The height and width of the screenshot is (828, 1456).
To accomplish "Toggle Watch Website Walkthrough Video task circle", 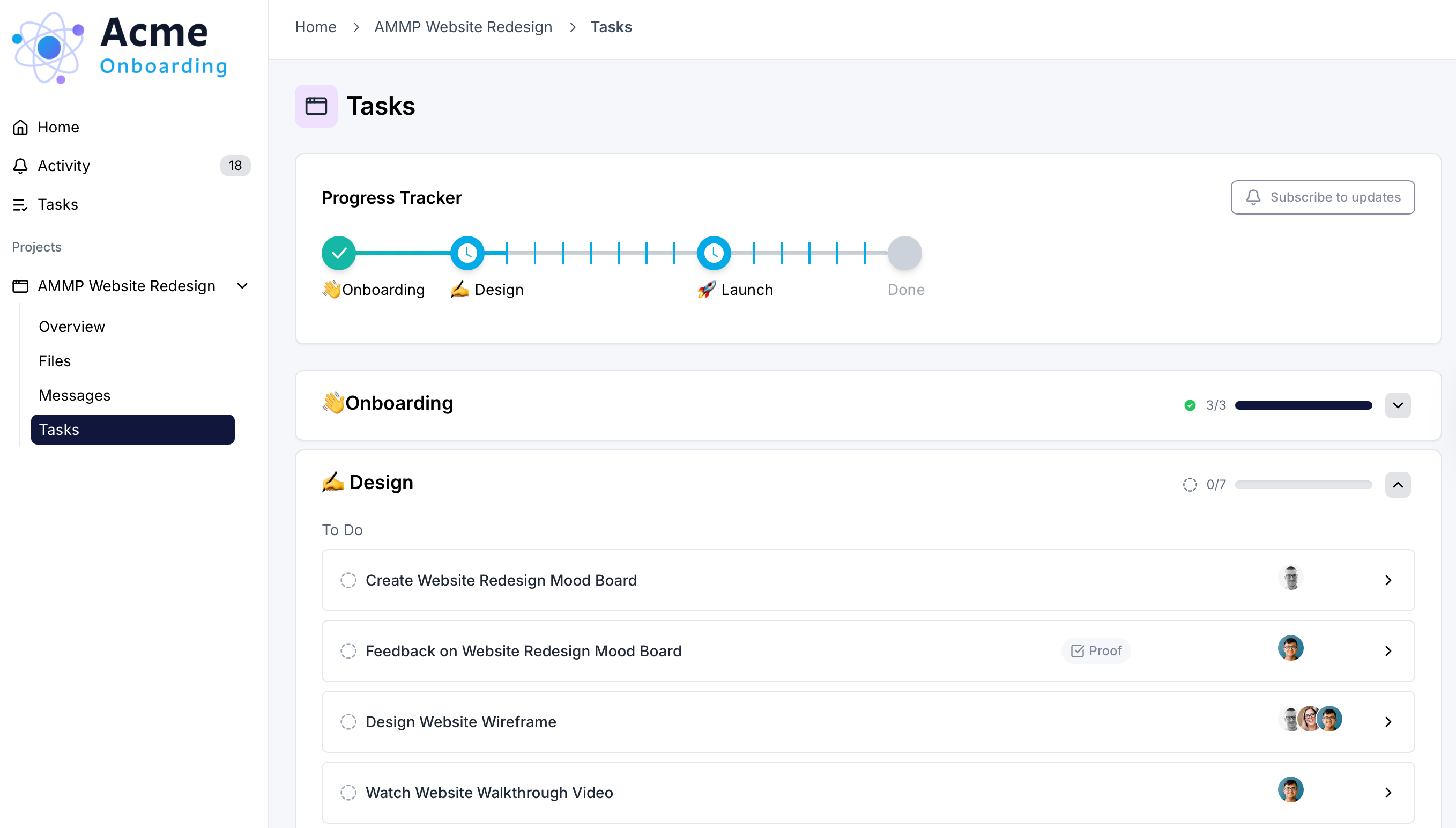I will click(x=348, y=792).
